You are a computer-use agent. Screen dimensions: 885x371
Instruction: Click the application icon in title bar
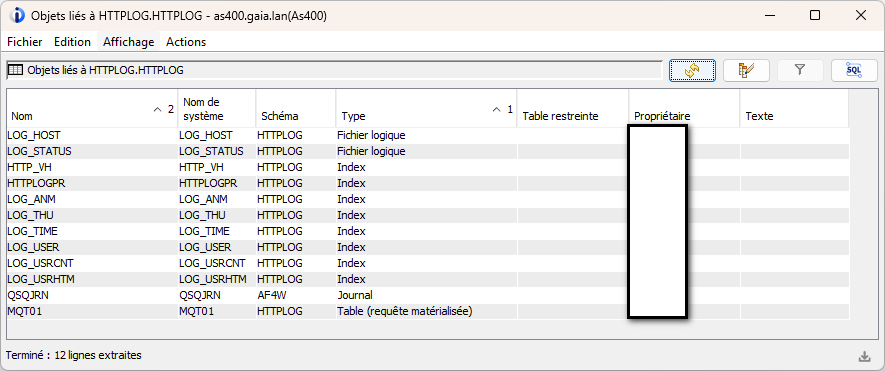point(19,16)
